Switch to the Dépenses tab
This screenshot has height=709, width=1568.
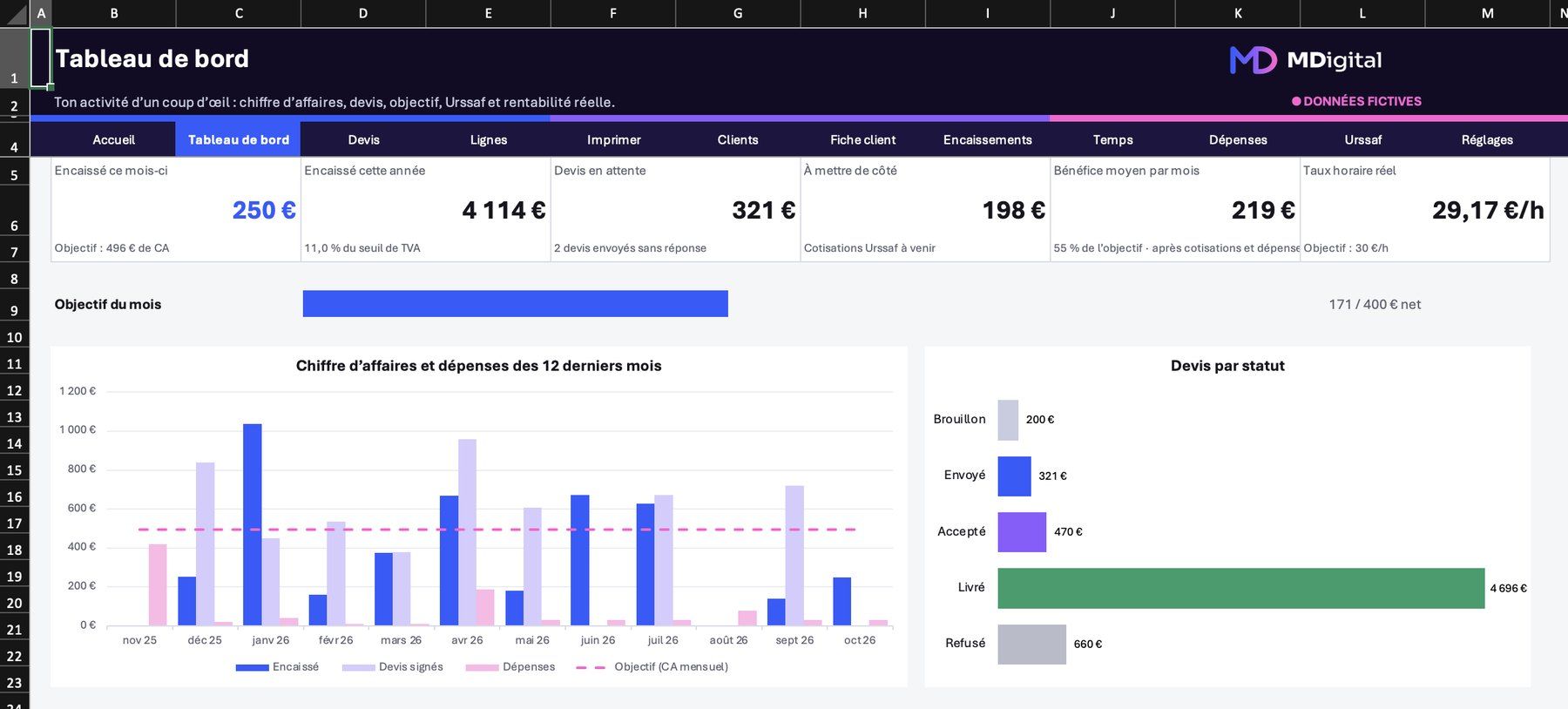tap(1238, 139)
